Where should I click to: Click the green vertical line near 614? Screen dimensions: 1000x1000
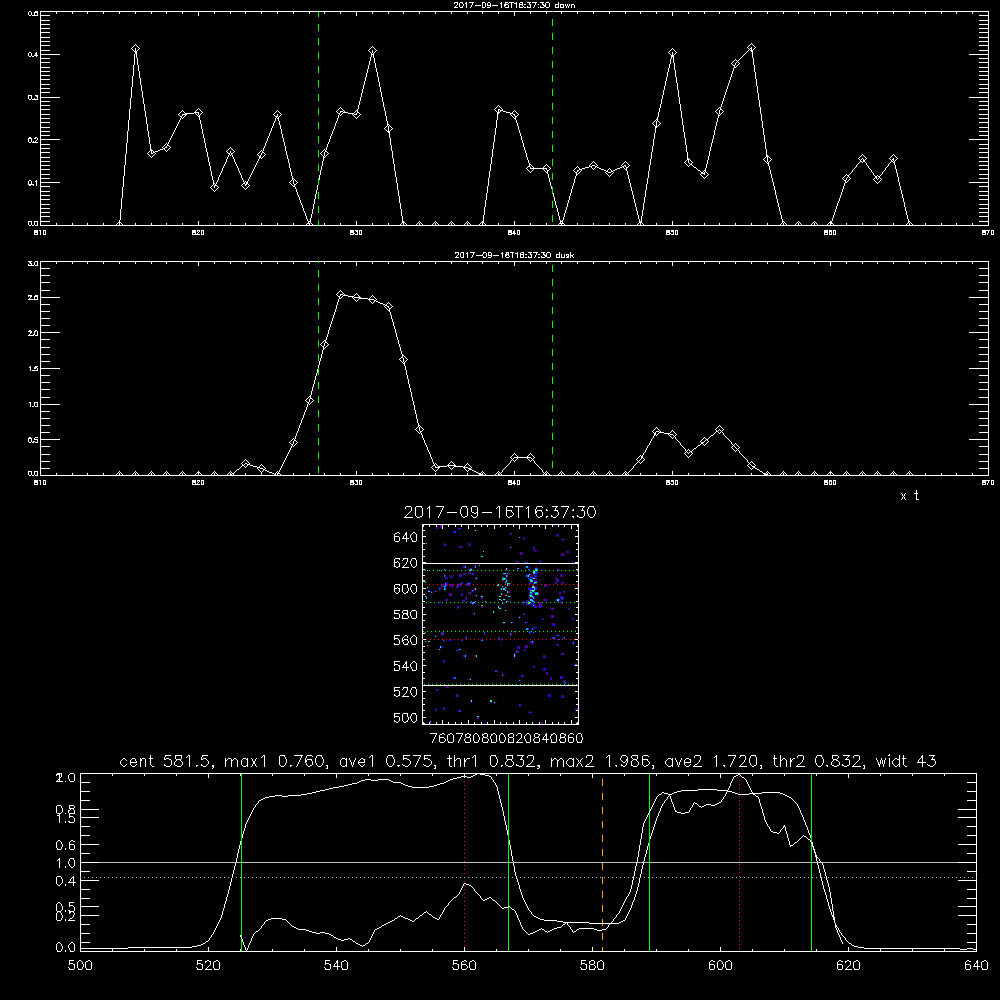(811, 862)
